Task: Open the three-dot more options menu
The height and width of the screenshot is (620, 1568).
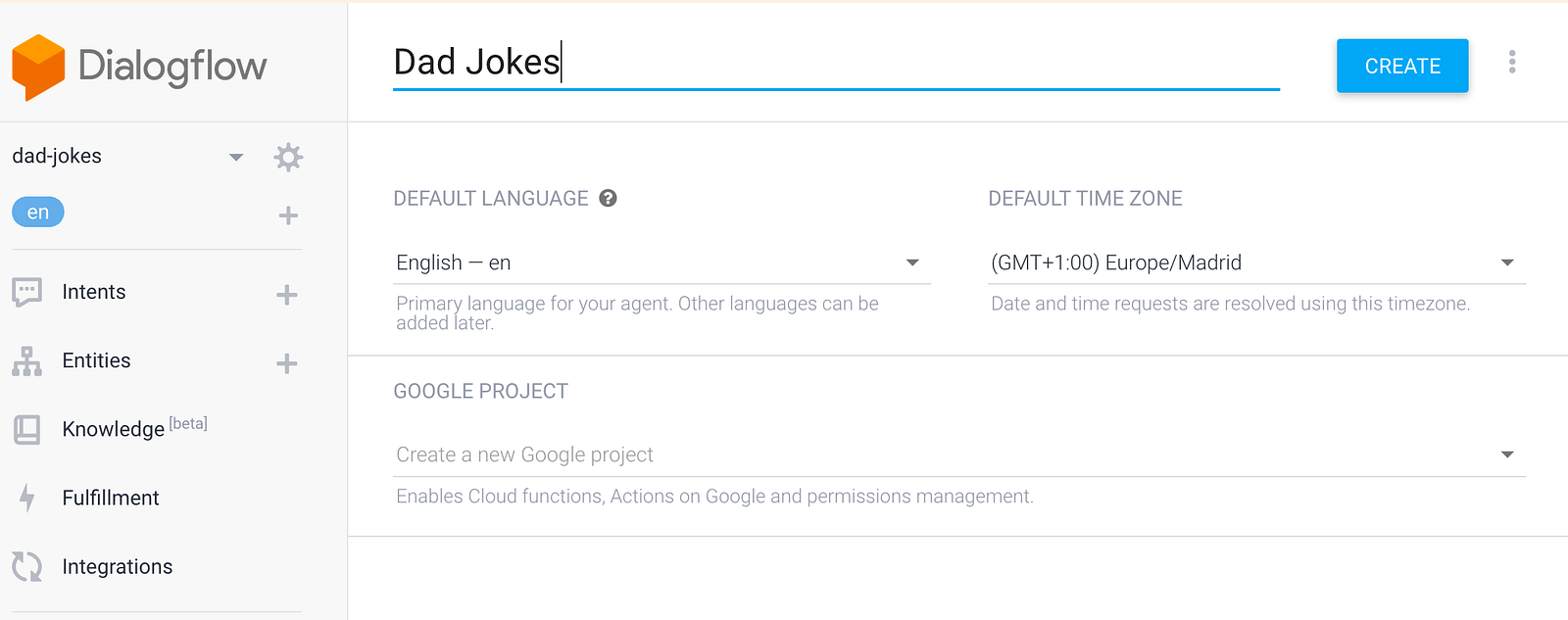Action: 1512,63
